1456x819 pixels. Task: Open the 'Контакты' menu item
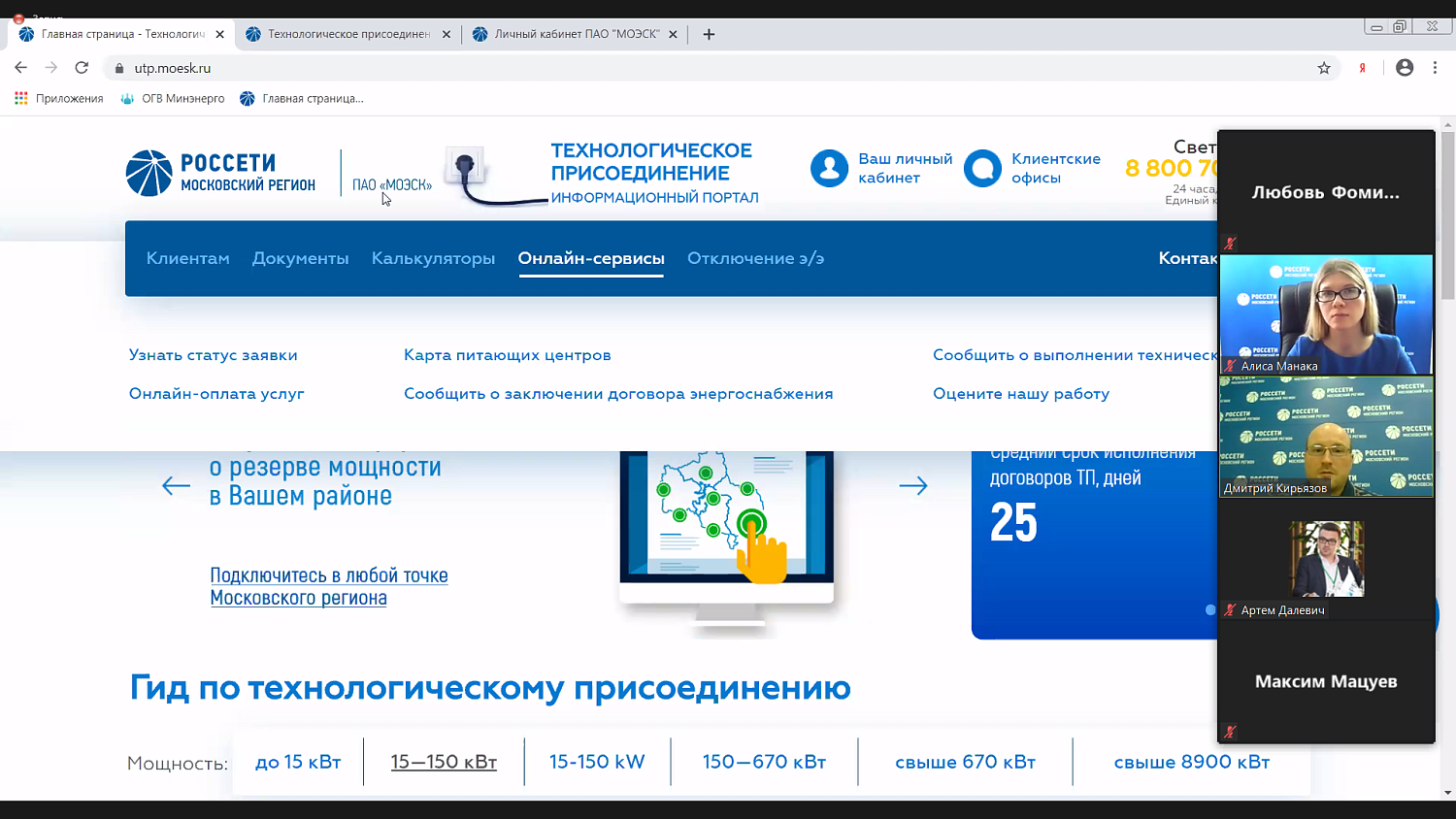click(1187, 258)
